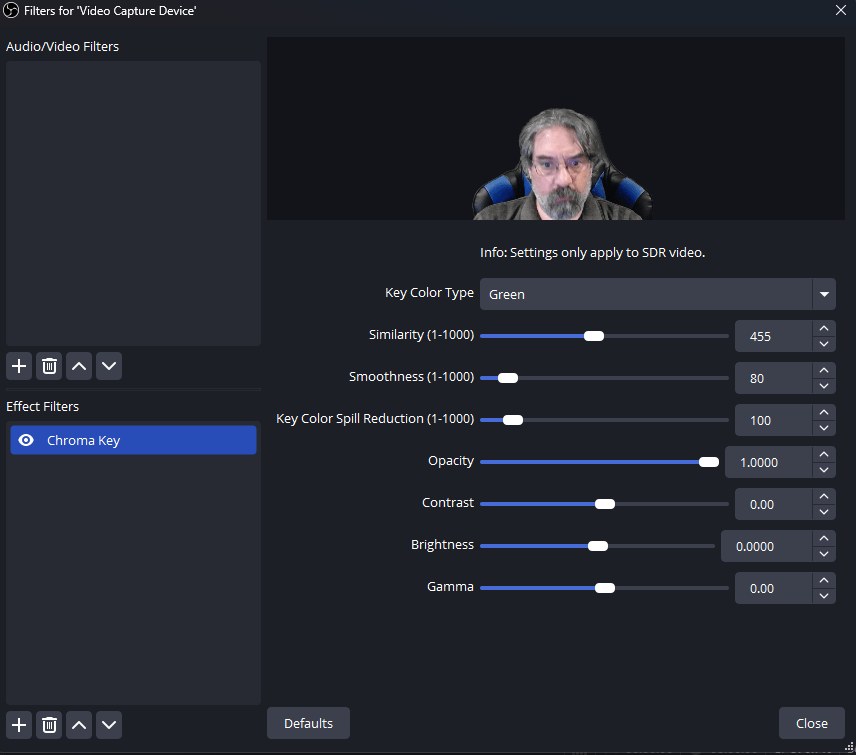Move audio/video filter up
This screenshot has height=755, width=856.
tap(79, 366)
